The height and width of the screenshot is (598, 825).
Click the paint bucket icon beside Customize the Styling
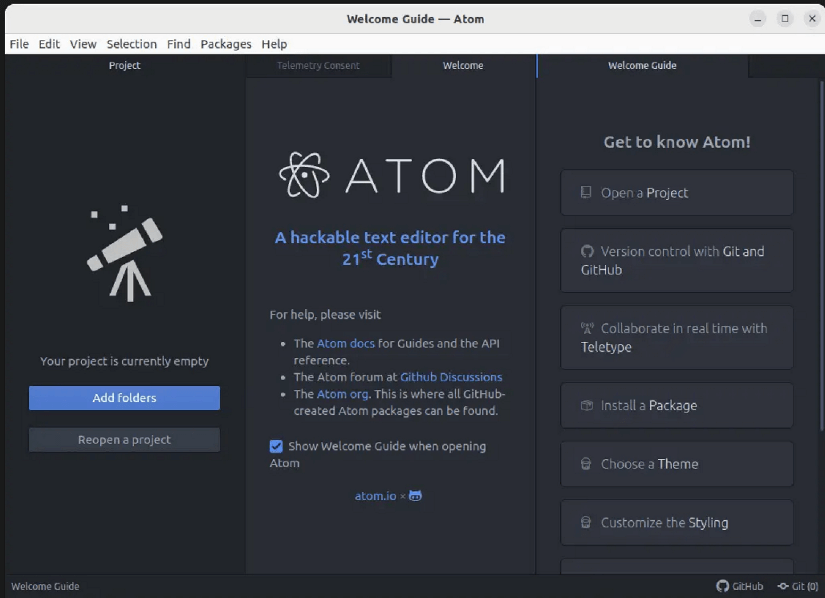tap(586, 522)
